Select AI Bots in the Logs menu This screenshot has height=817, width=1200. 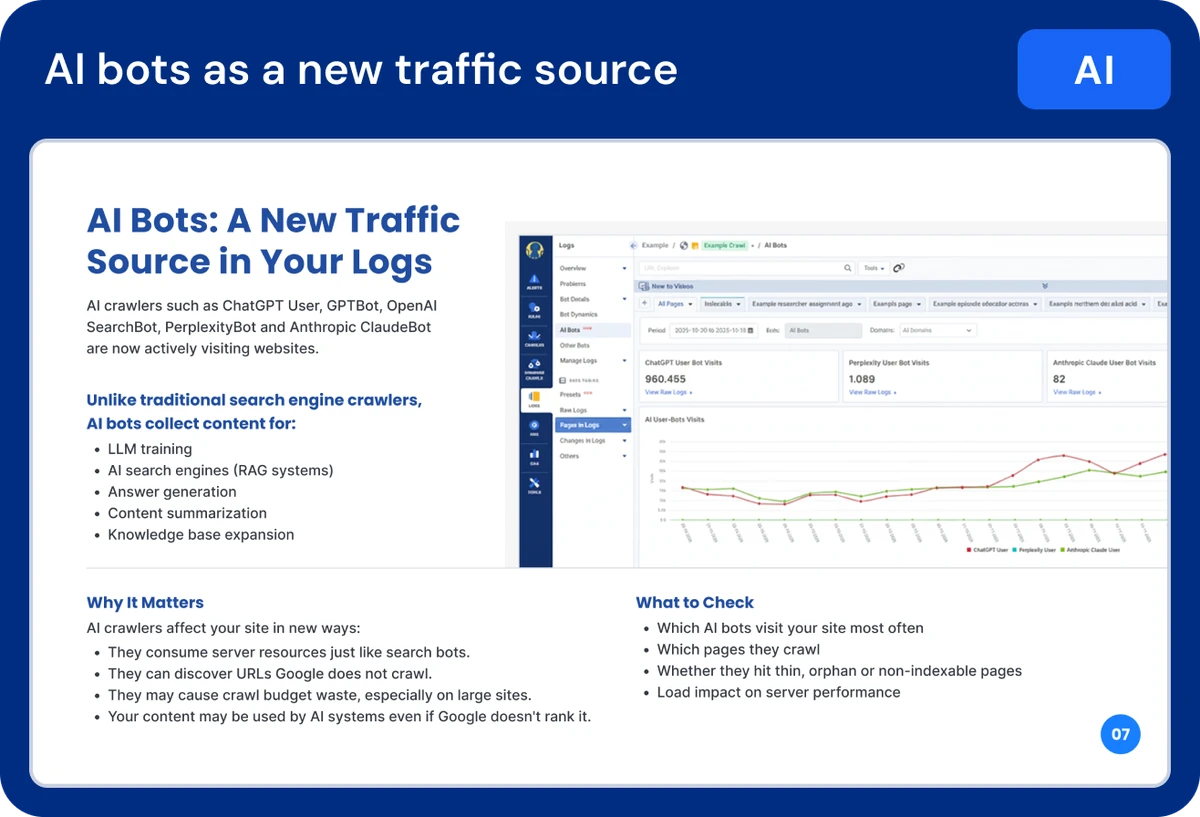coord(570,329)
